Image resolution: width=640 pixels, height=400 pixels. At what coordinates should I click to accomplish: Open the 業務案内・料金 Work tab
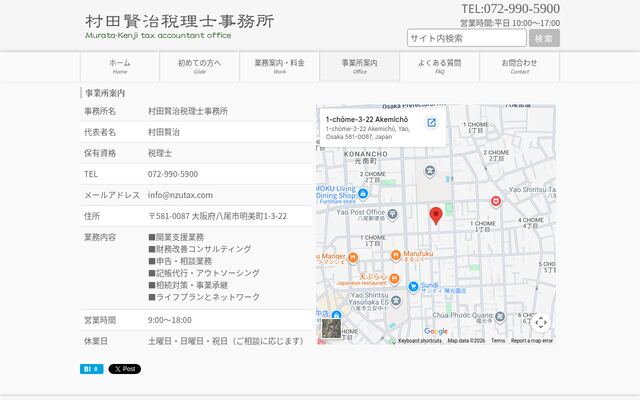[280, 67]
